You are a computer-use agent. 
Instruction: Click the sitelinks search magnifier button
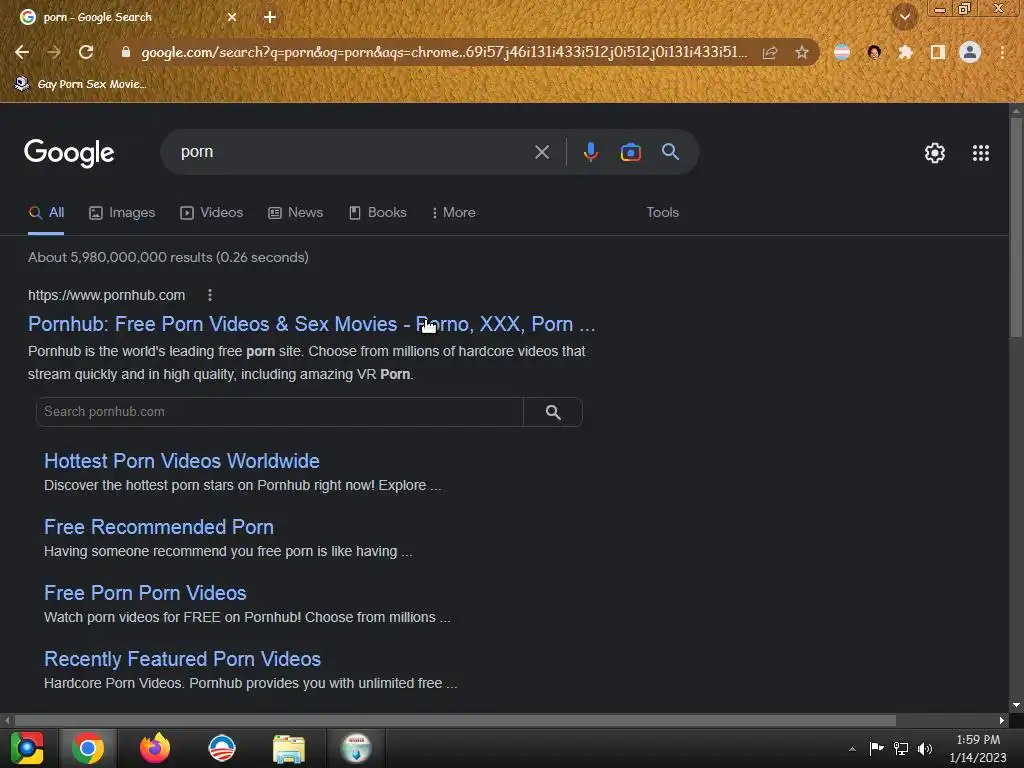553,412
